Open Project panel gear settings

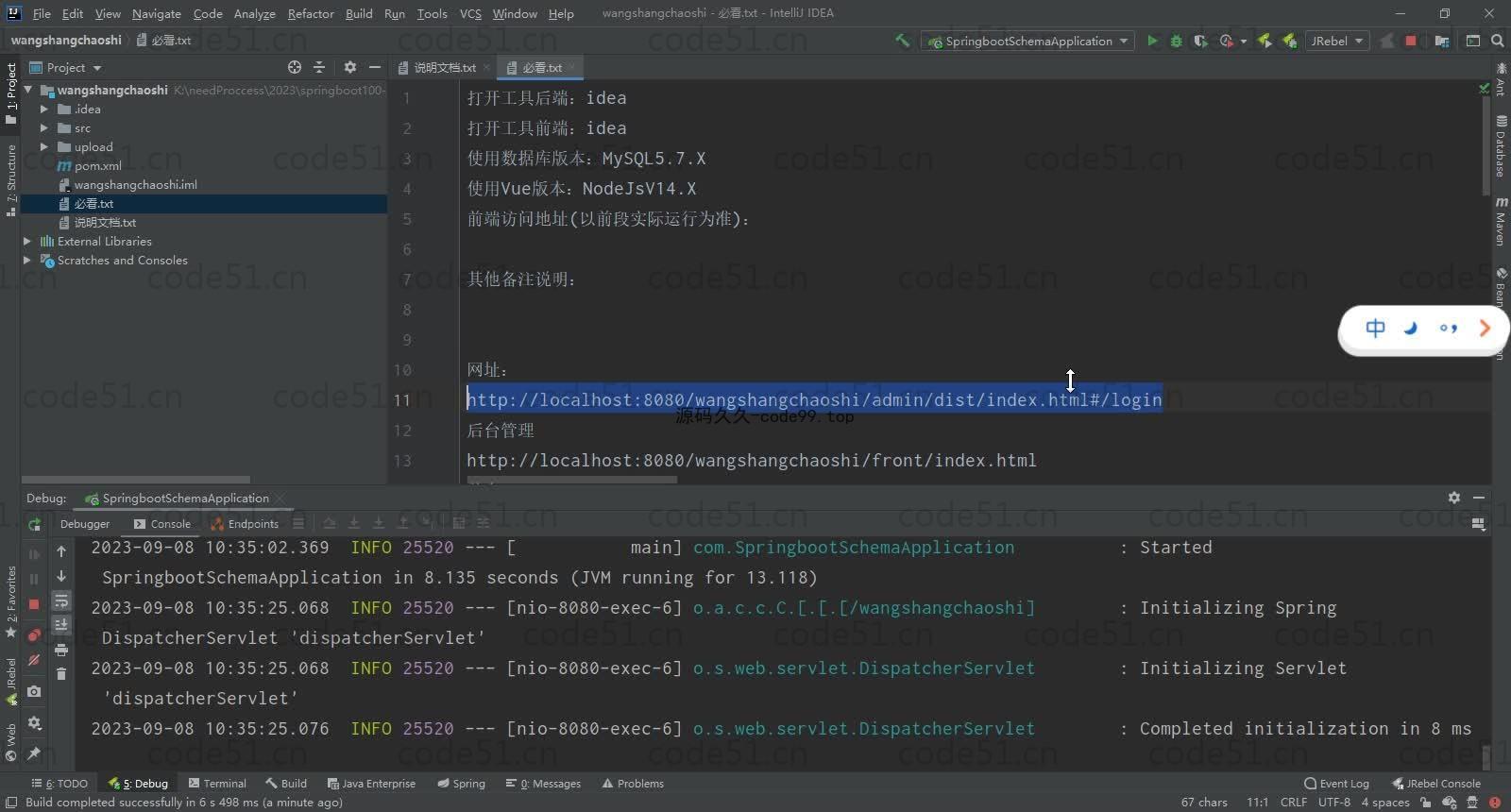(349, 67)
